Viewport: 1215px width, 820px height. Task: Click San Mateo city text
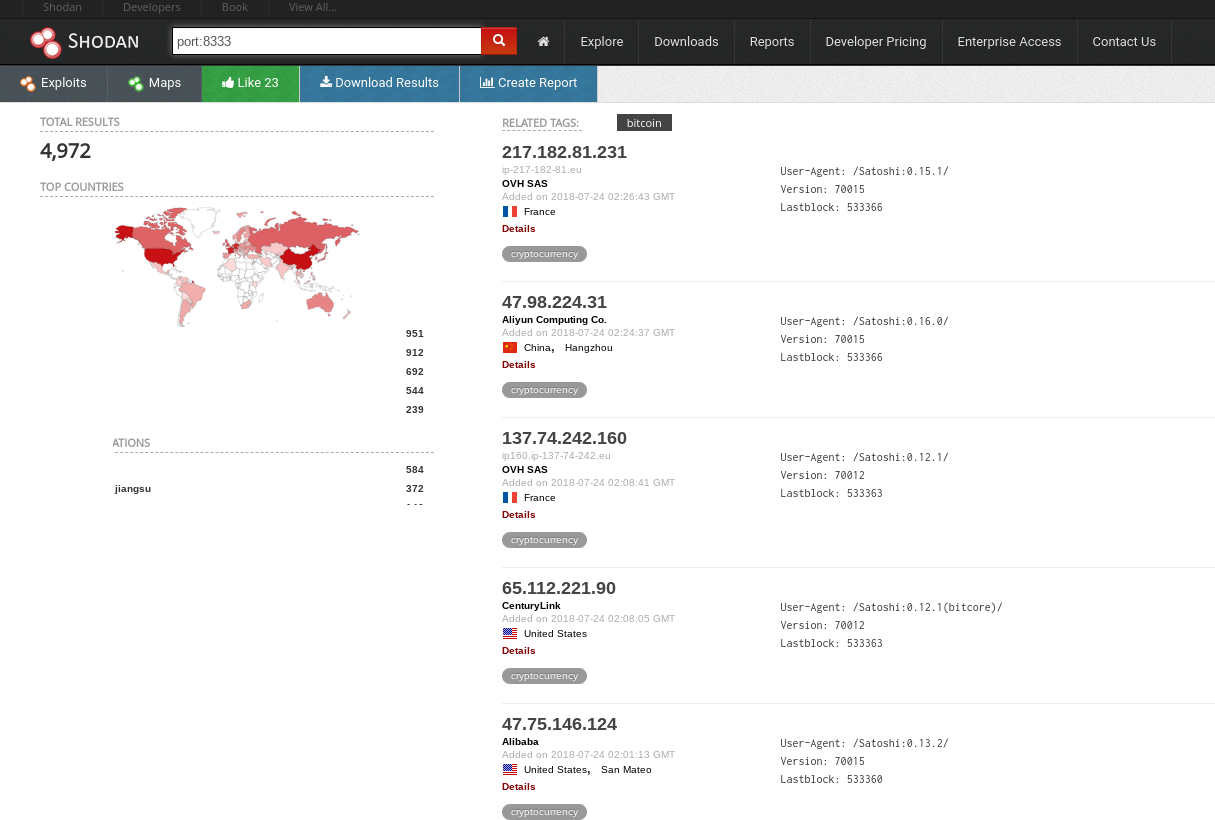(x=626, y=770)
